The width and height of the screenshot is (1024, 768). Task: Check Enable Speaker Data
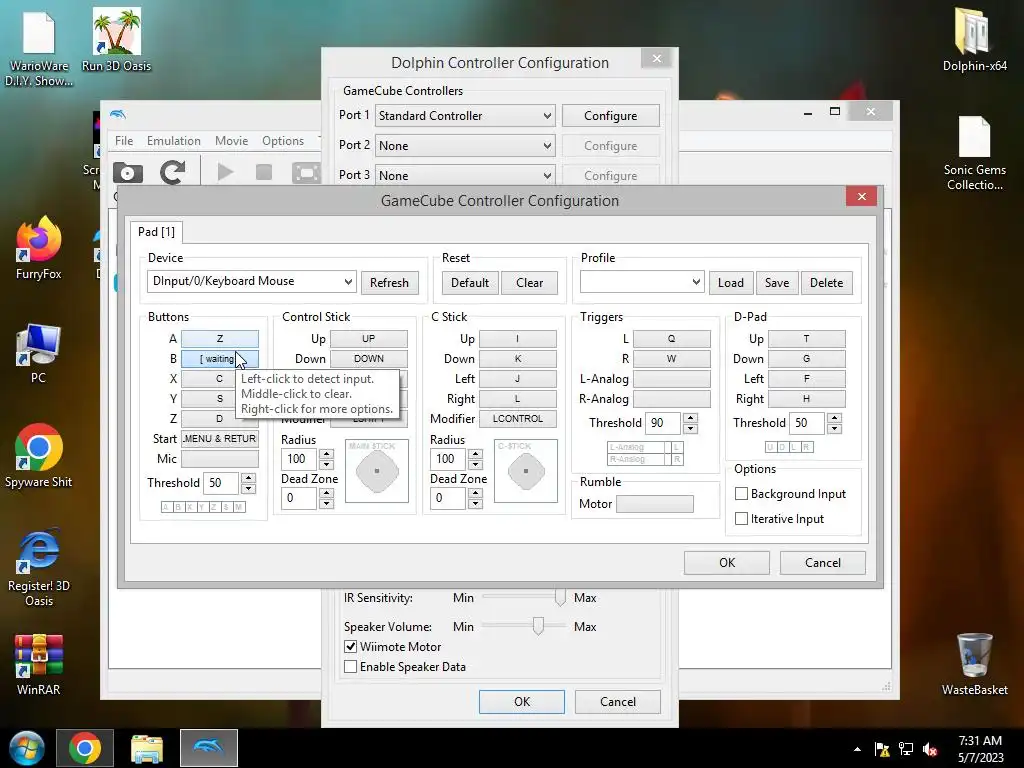351,667
